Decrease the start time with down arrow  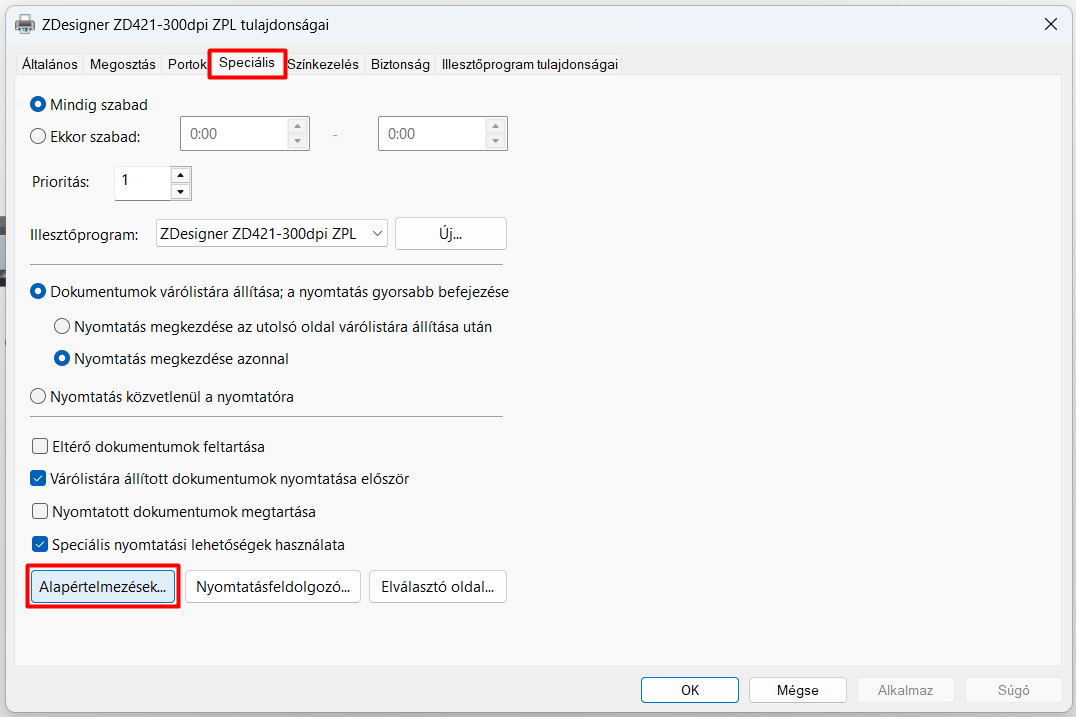[298, 141]
